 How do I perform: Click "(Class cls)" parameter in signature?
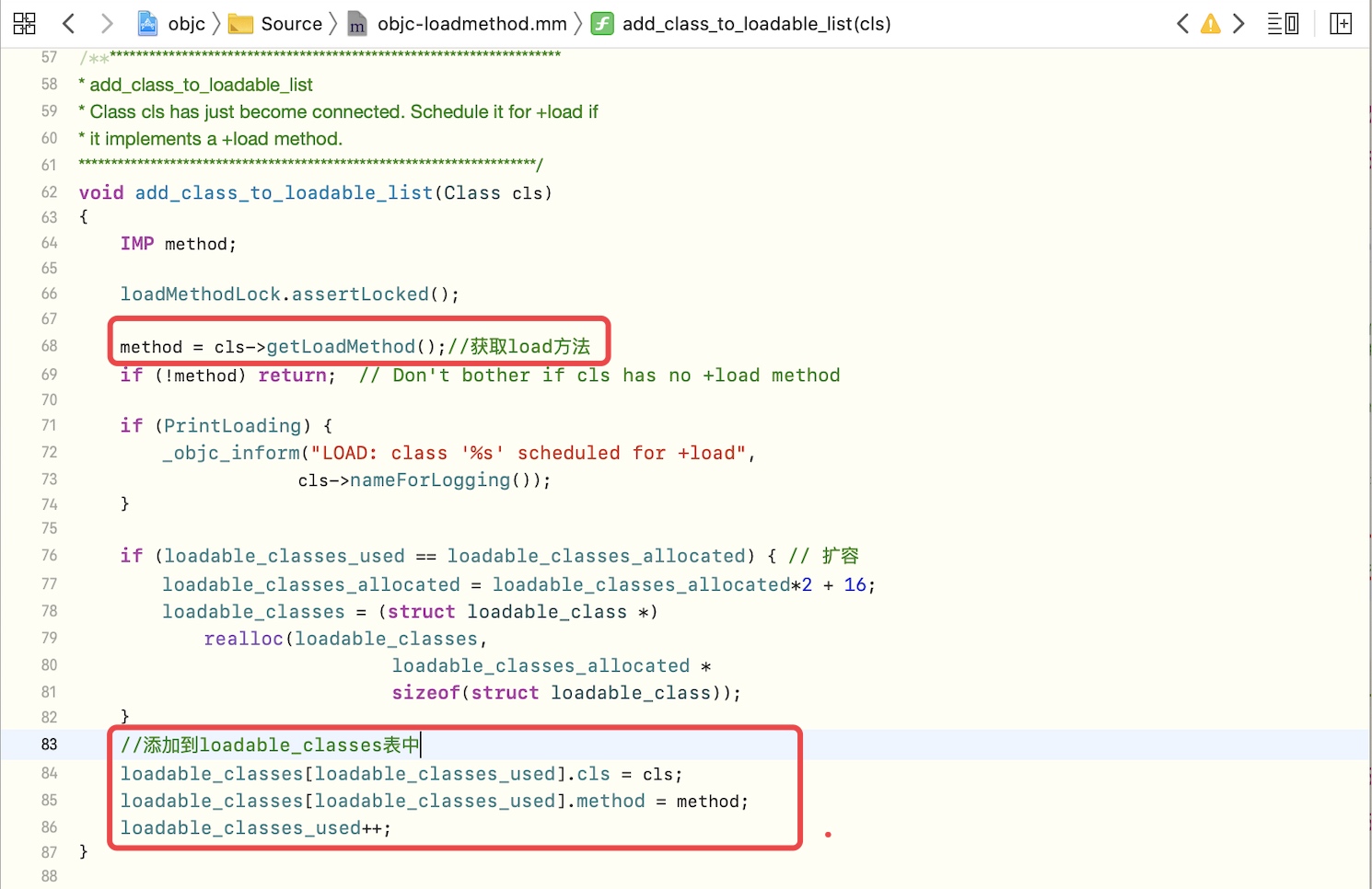coord(493,192)
